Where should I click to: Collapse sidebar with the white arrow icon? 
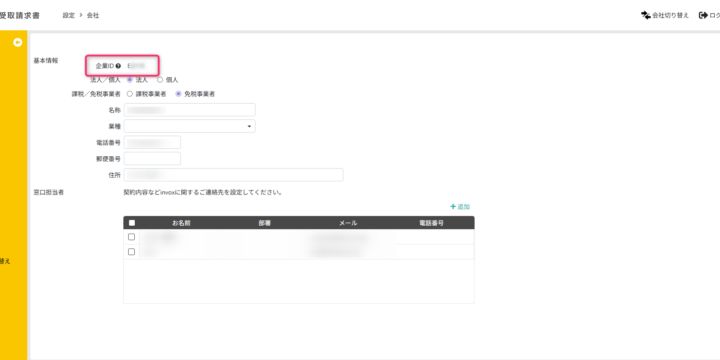(x=17, y=43)
